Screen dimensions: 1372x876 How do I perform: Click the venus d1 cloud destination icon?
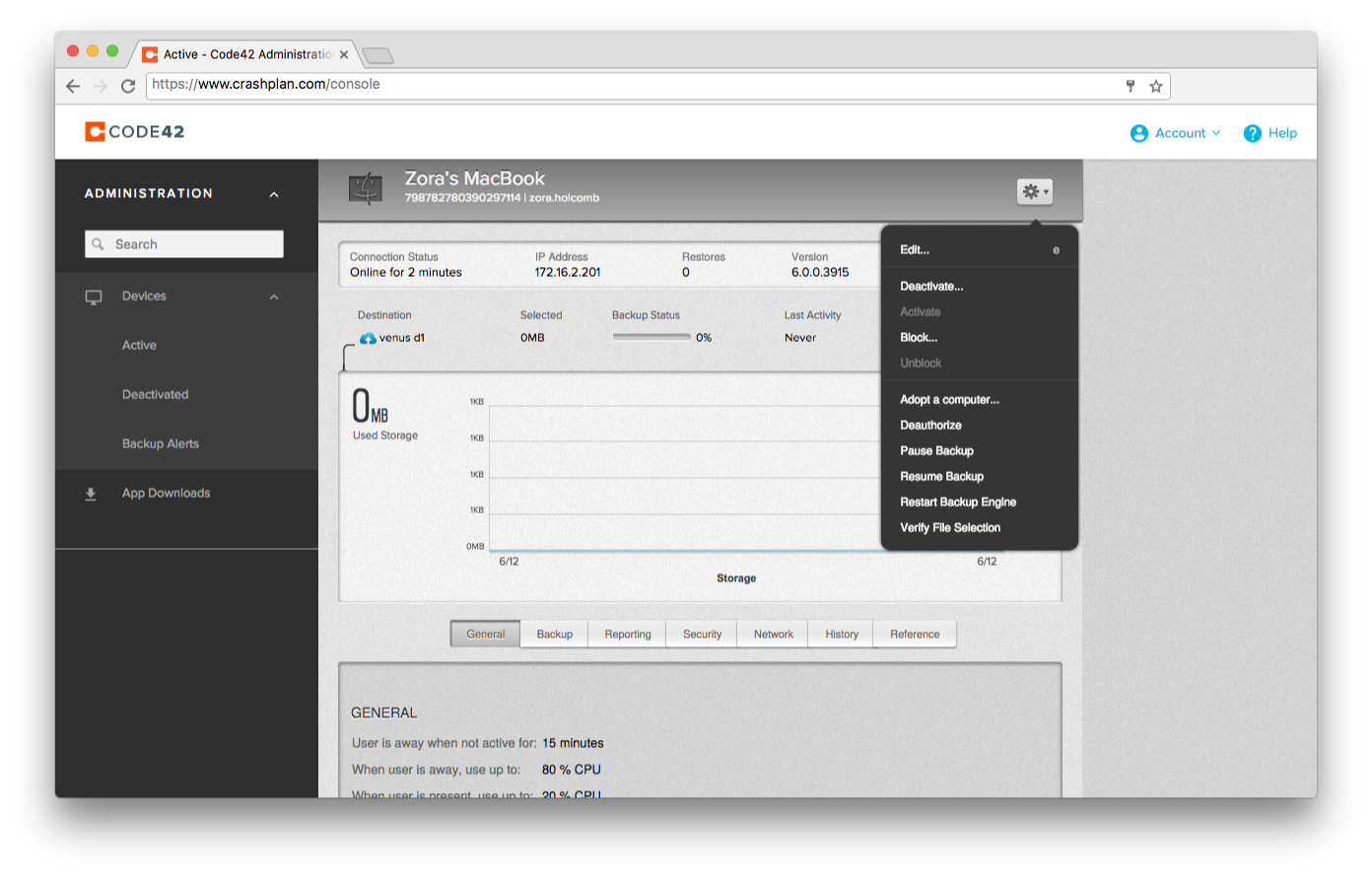tap(368, 338)
